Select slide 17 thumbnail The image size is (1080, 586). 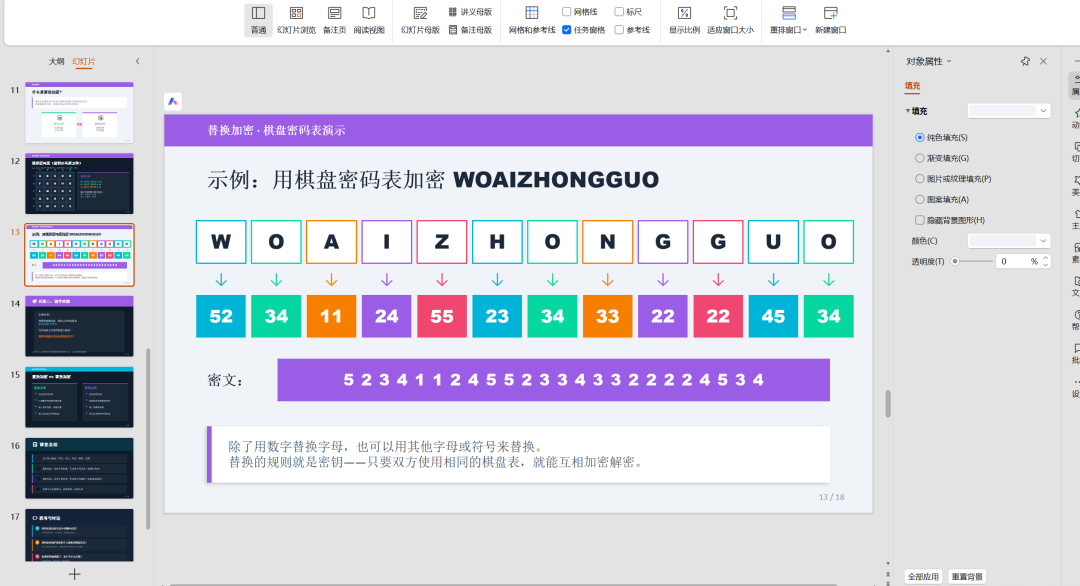point(79,536)
